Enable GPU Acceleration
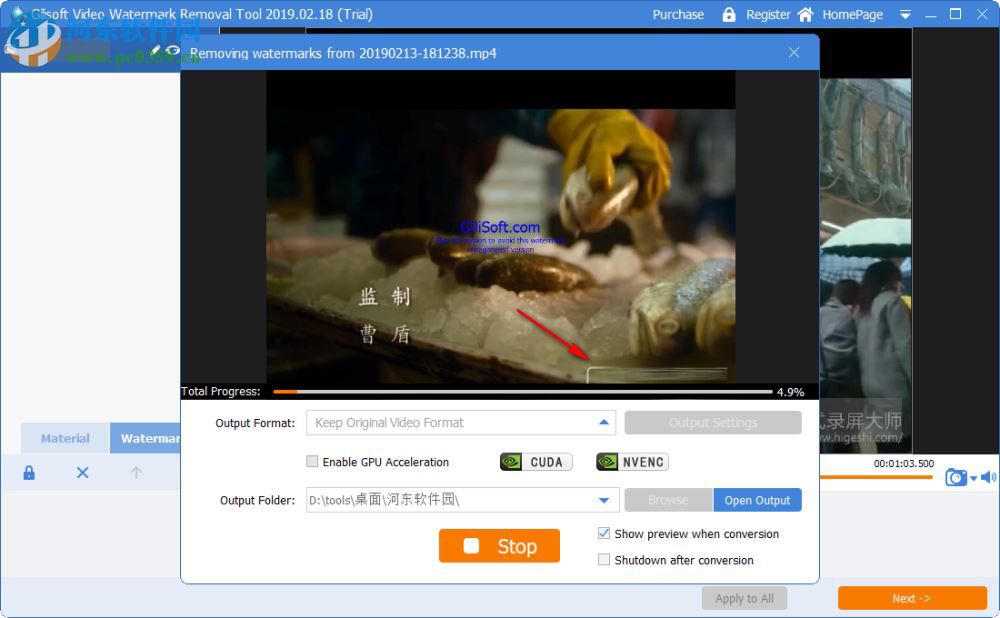Screen dimensions: 1000x618 [x=312, y=461]
